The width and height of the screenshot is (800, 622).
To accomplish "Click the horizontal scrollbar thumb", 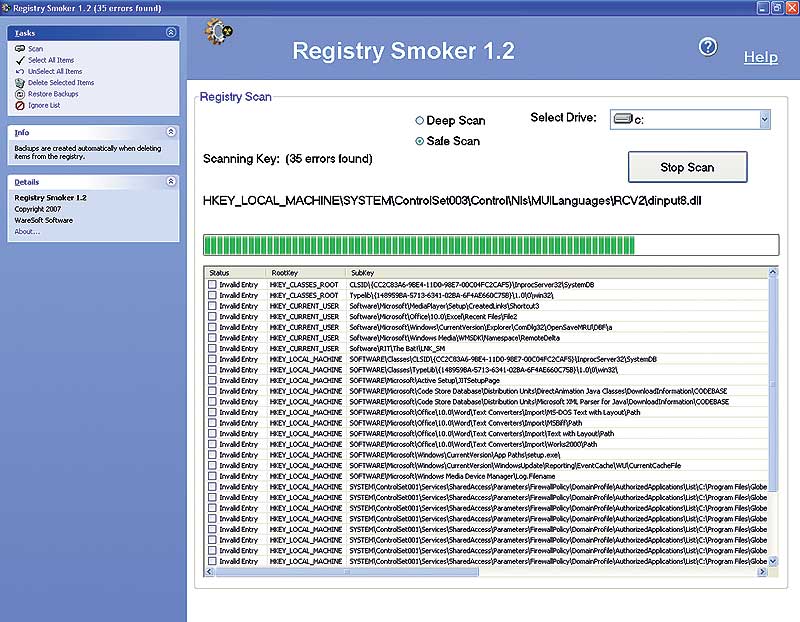I will (347, 572).
